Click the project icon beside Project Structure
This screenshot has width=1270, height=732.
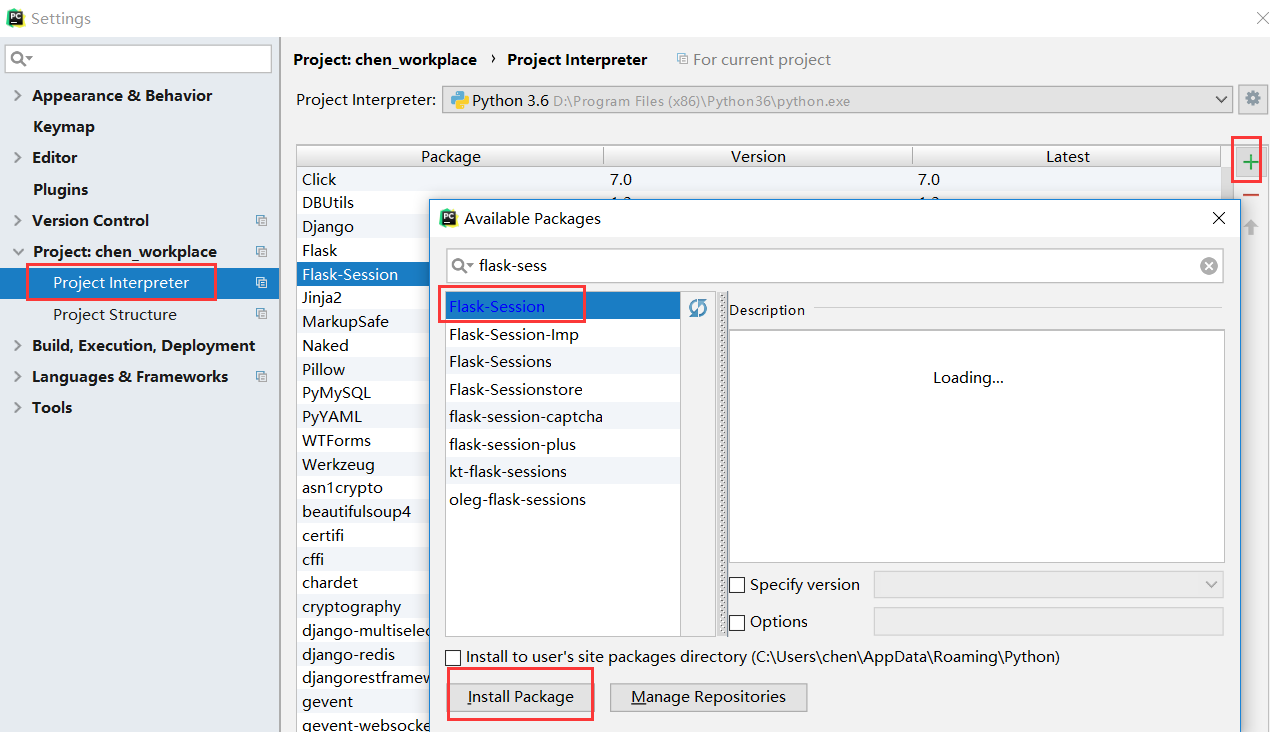pyautogui.click(x=262, y=314)
